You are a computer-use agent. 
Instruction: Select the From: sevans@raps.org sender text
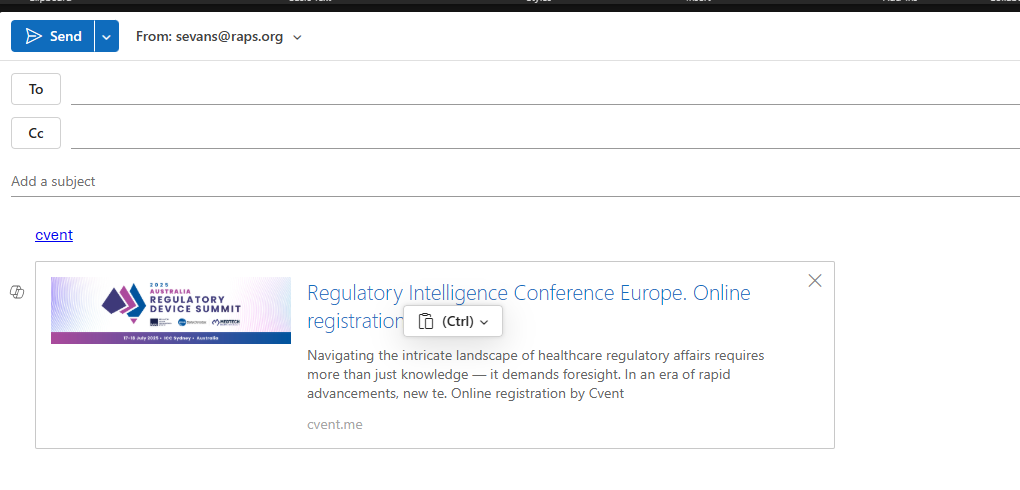click(x=209, y=37)
